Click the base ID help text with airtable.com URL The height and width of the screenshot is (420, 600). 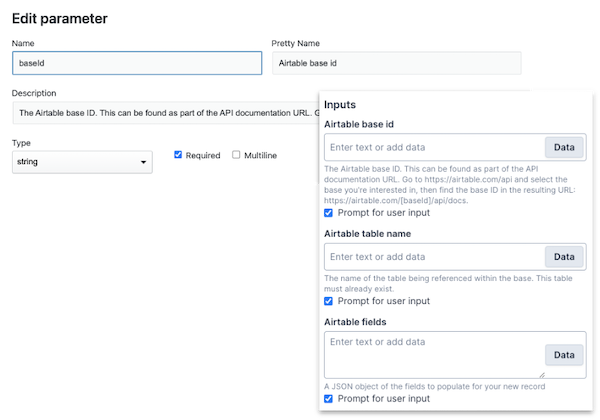[x=450, y=185]
